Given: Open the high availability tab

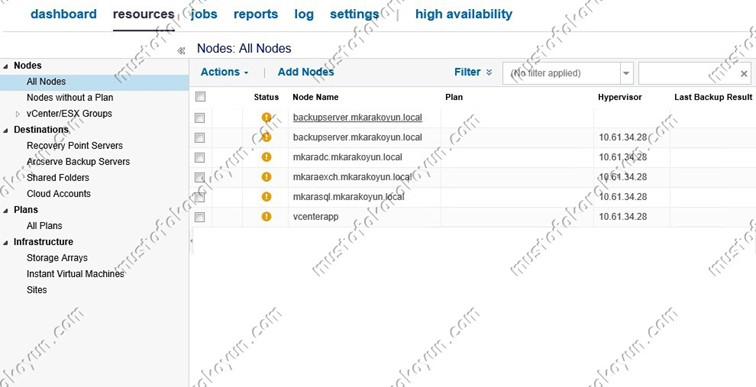Looking at the screenshot, I should point(464,14).
